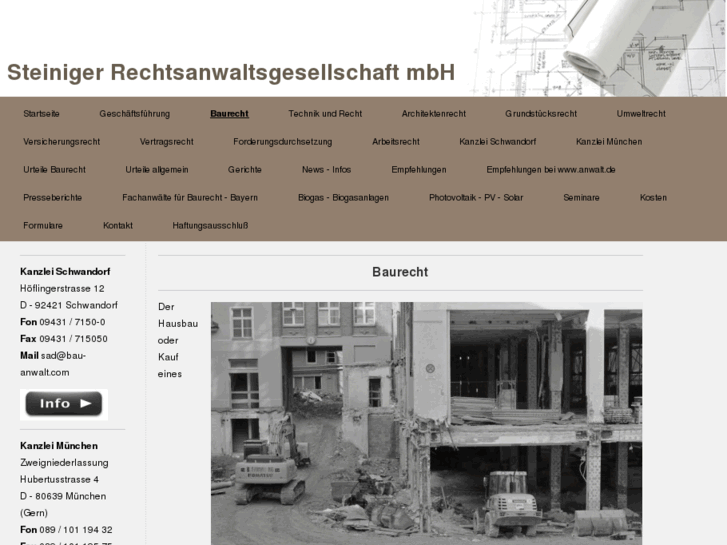
Task: Open Kanzlei München nav item
Action: point(609,141)
